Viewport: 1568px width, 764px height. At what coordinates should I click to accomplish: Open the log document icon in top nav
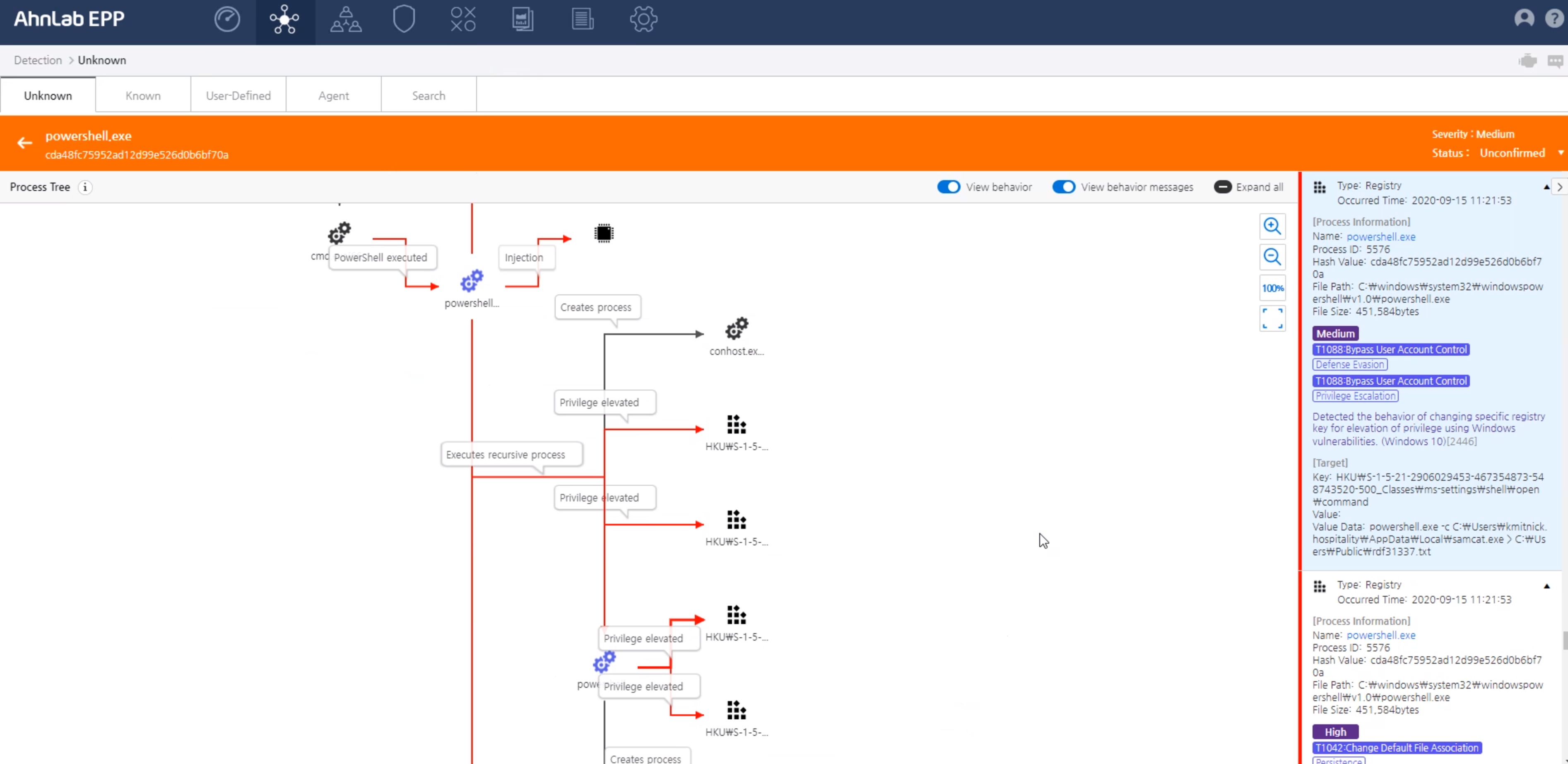tap(583, 19)
